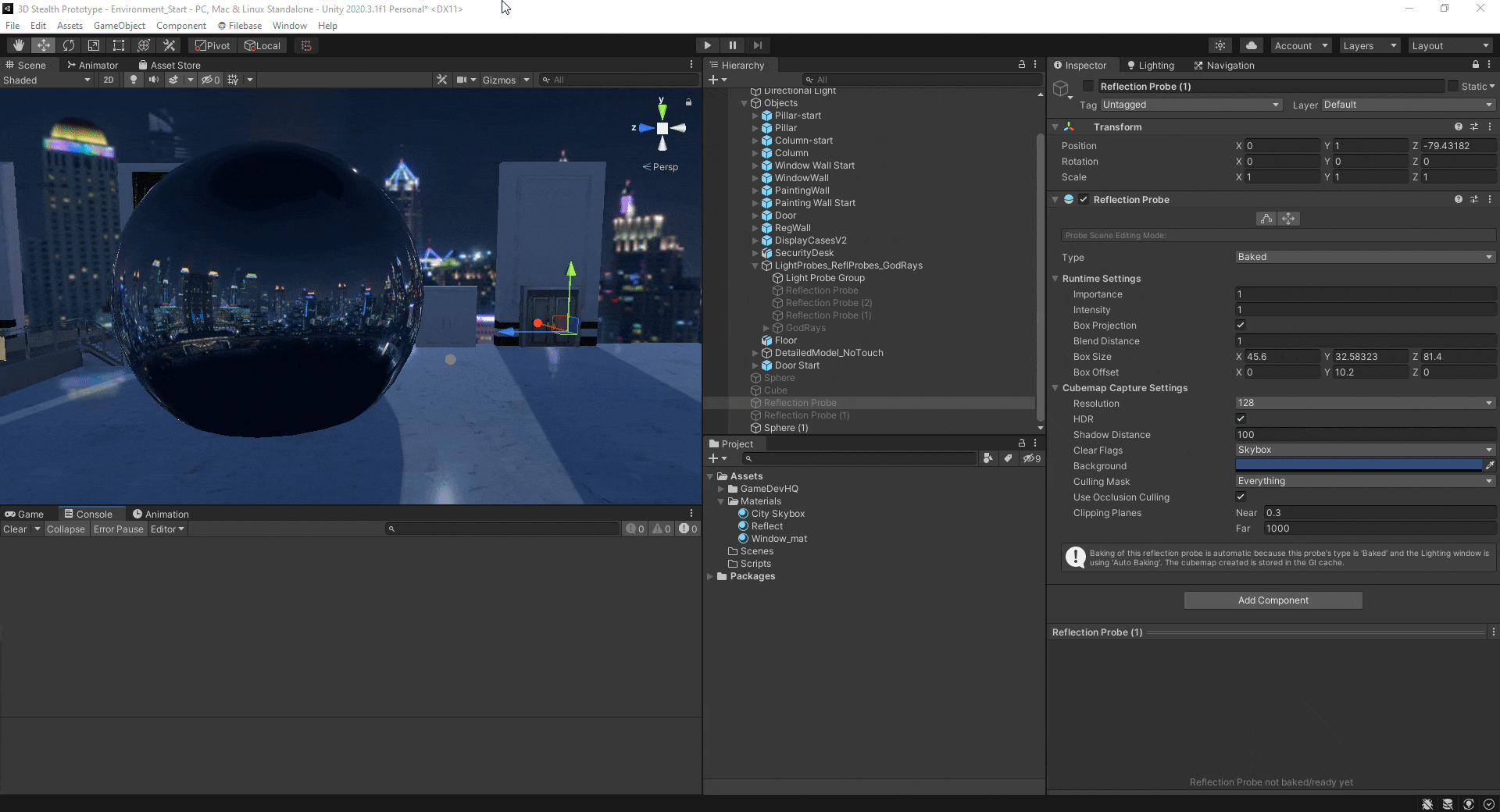Click the eyedropper next to Background color
The width and height of the screenshot is (1500, 812).
pyautogui.click(x=1490, y=465)
